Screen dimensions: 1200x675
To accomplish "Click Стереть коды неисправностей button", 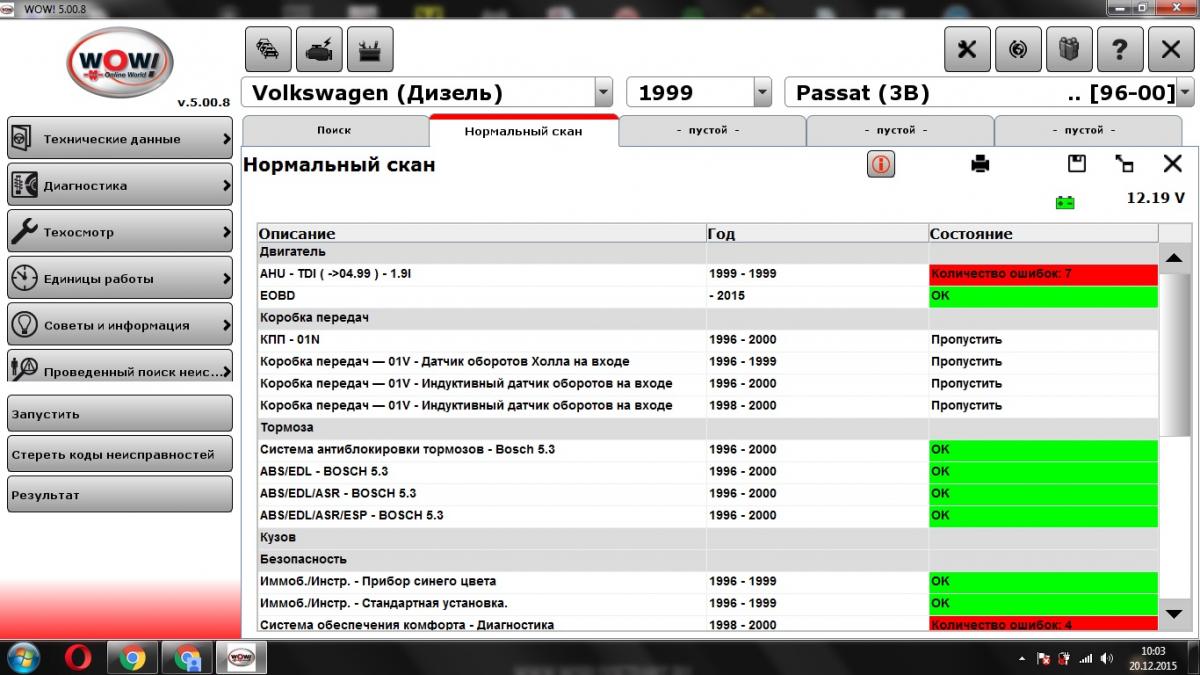I will 120,454.
